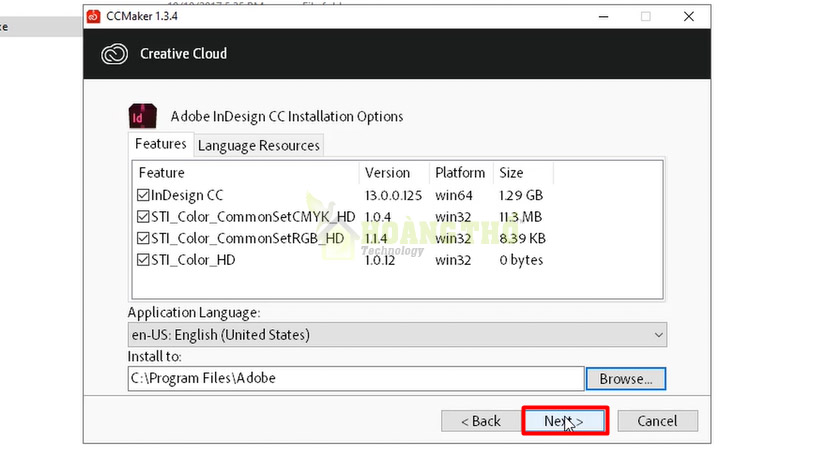Open the Application Language dropdown

[x=397, y=335]
